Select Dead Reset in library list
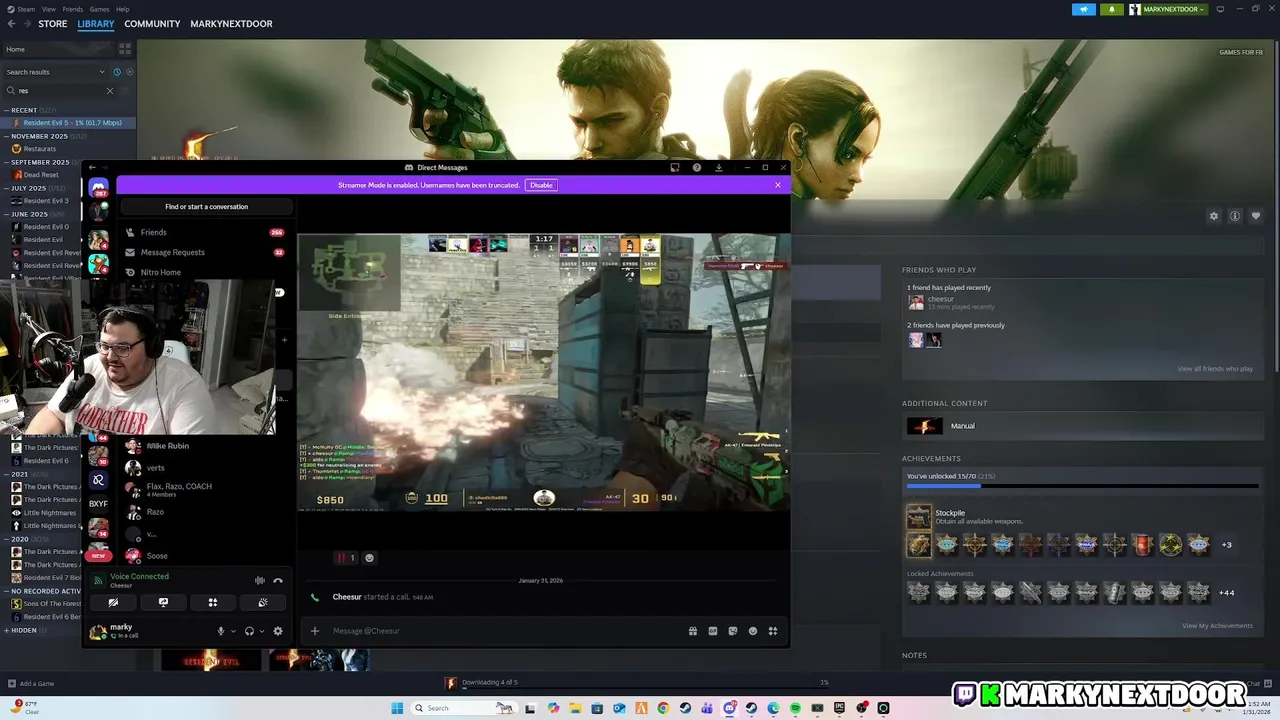The height and width of the screenshot is (720, 1280). pyautogui.click(x=41, y=175)
